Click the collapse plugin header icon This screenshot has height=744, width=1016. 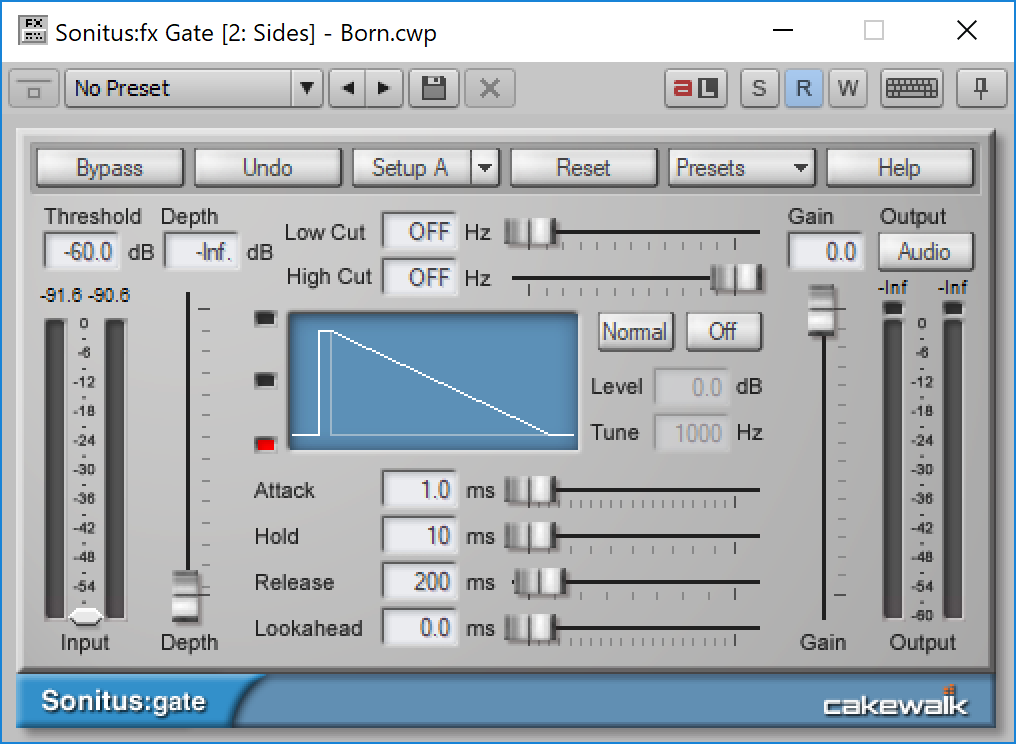click(33, 88)
